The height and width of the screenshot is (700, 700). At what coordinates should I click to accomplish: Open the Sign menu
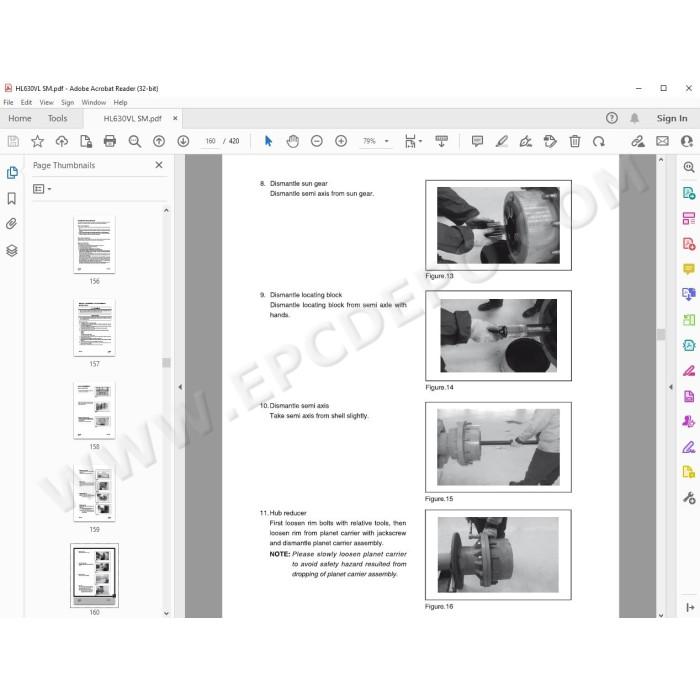67,102
